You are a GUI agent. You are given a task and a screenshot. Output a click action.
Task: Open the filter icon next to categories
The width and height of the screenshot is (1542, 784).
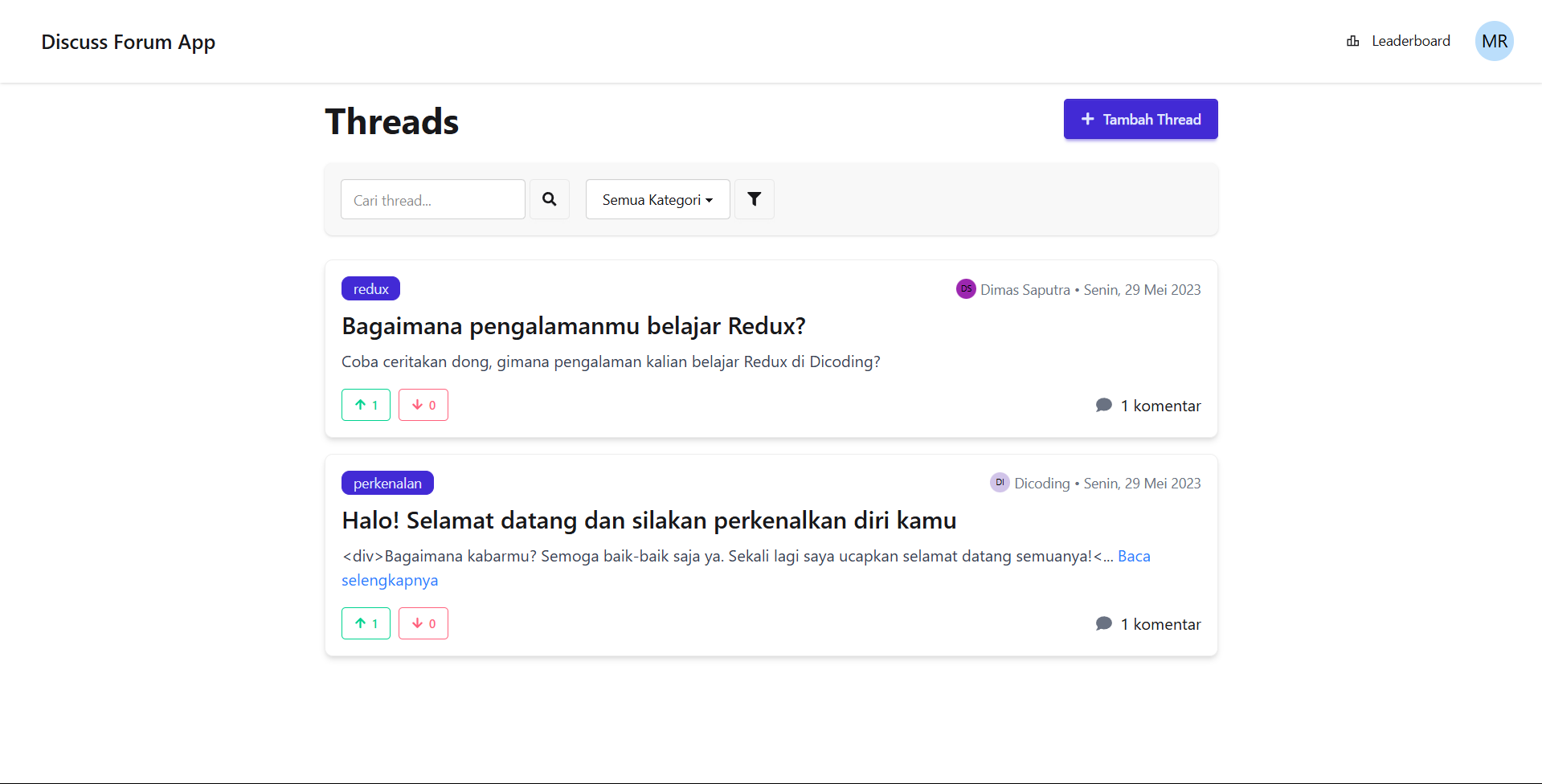click(754, 199)
